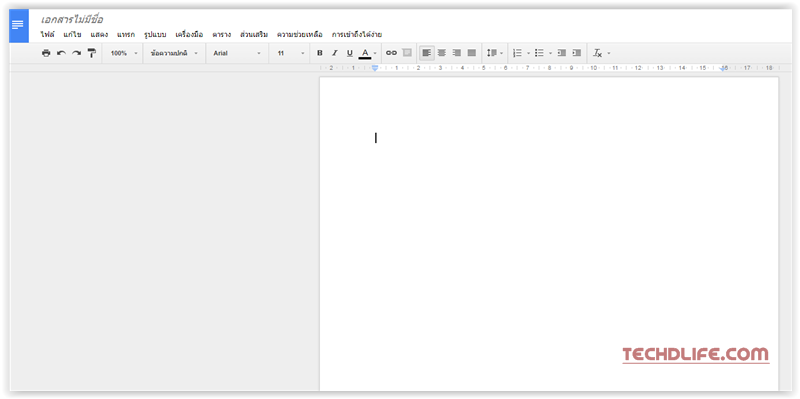The image size is (800, 399).
Task: Open the ไฟล์ menu
Action: click(x=48, y=35)
